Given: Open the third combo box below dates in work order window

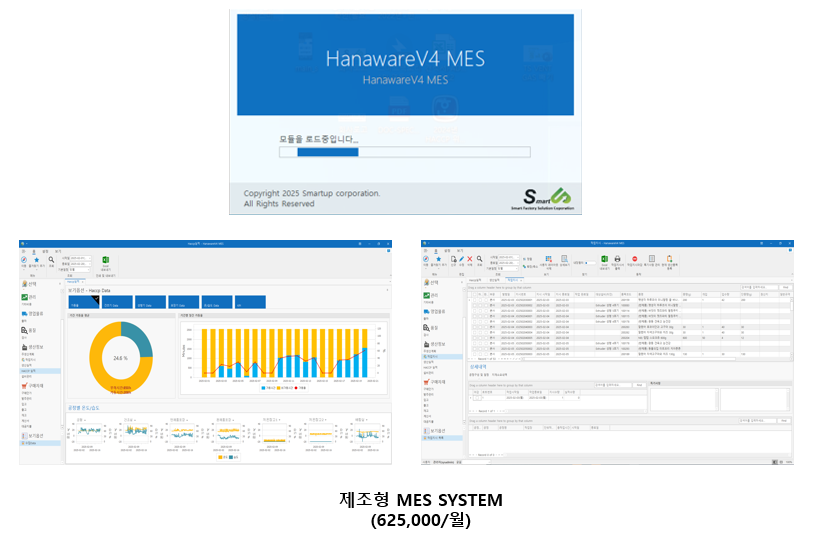Looking at the screenshot, I should [x=509, y=268].
